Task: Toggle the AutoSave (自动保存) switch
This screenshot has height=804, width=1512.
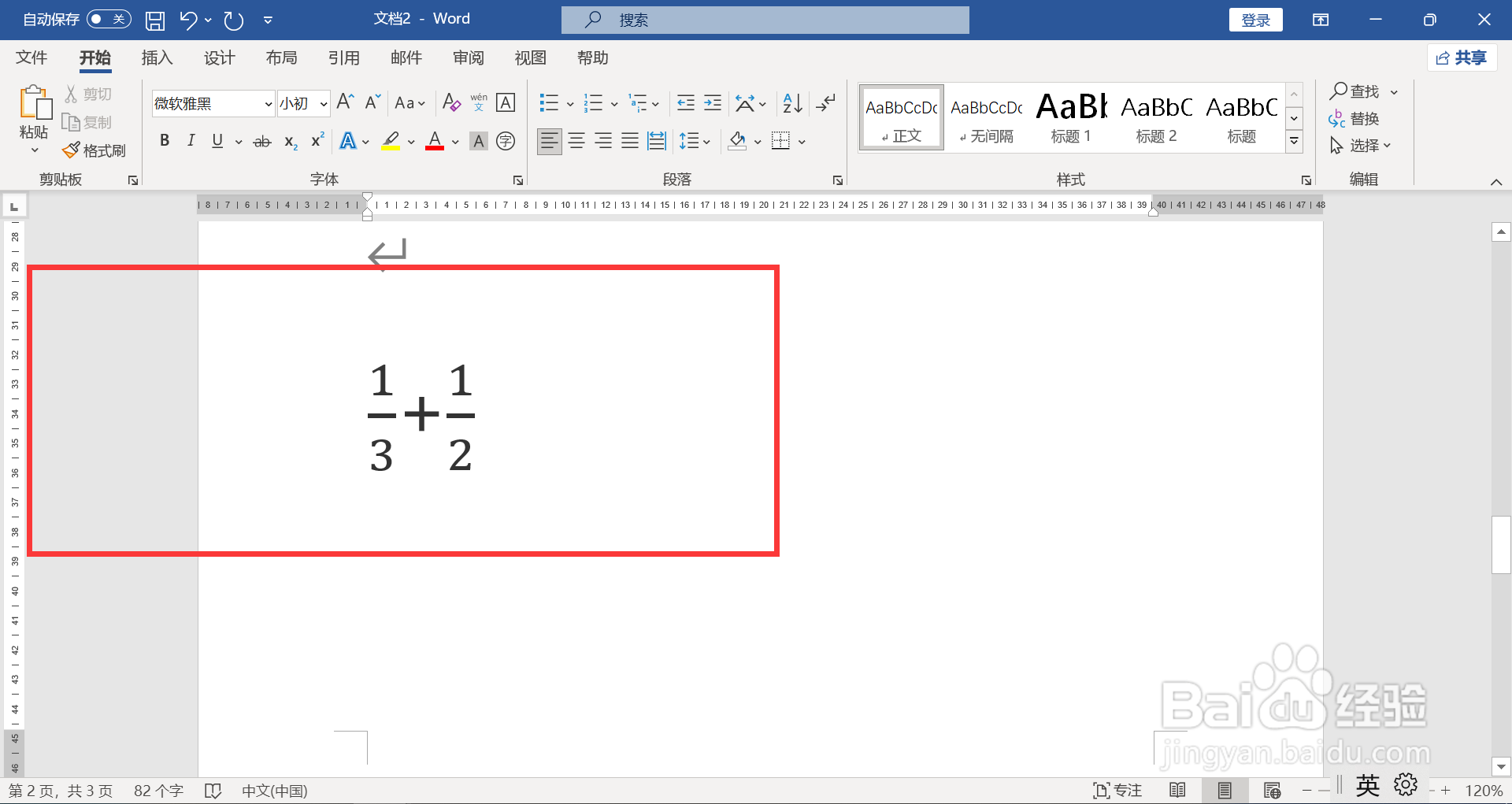Action: (109, 19)
